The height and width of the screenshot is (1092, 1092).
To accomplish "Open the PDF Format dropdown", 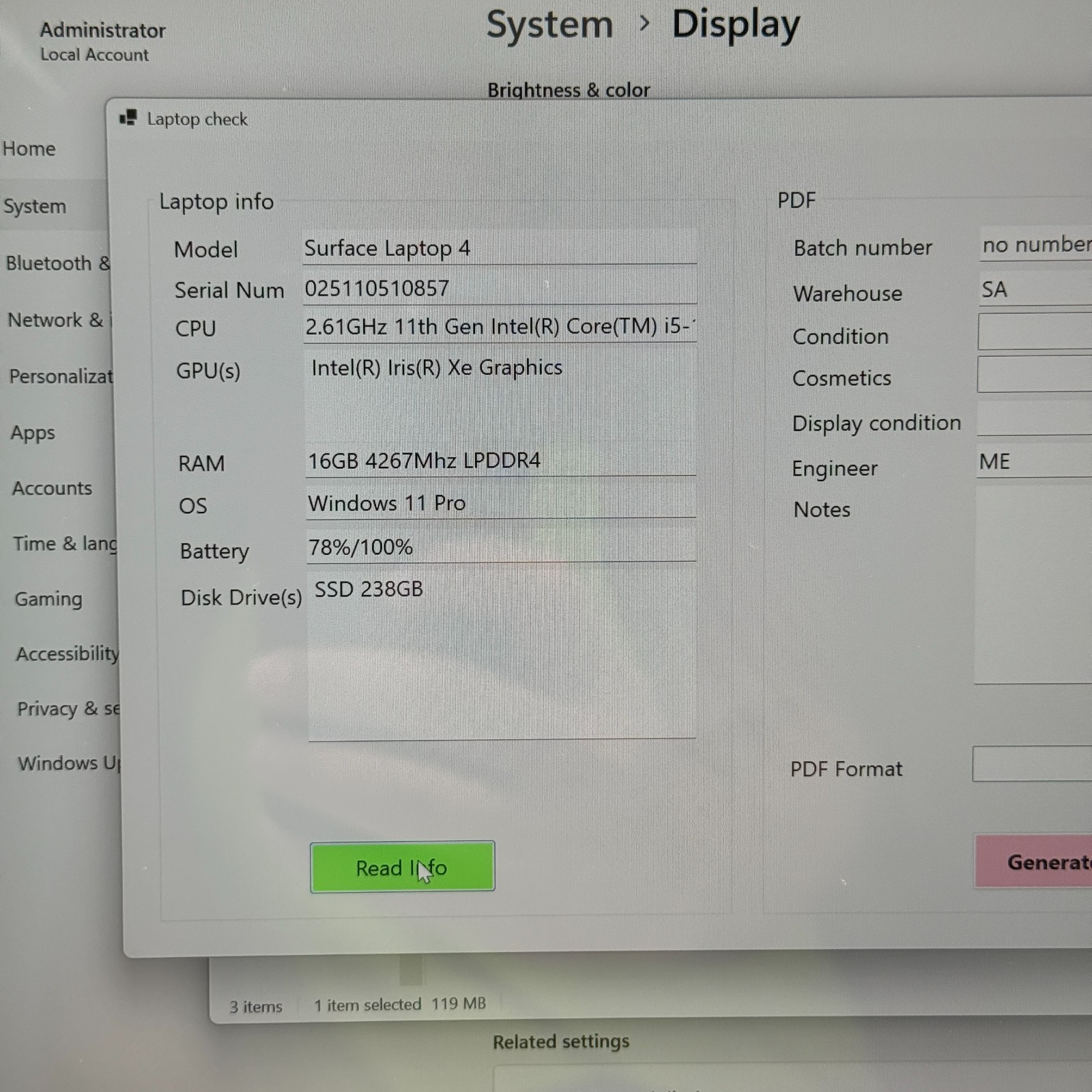I will [x=1032, y=764].
